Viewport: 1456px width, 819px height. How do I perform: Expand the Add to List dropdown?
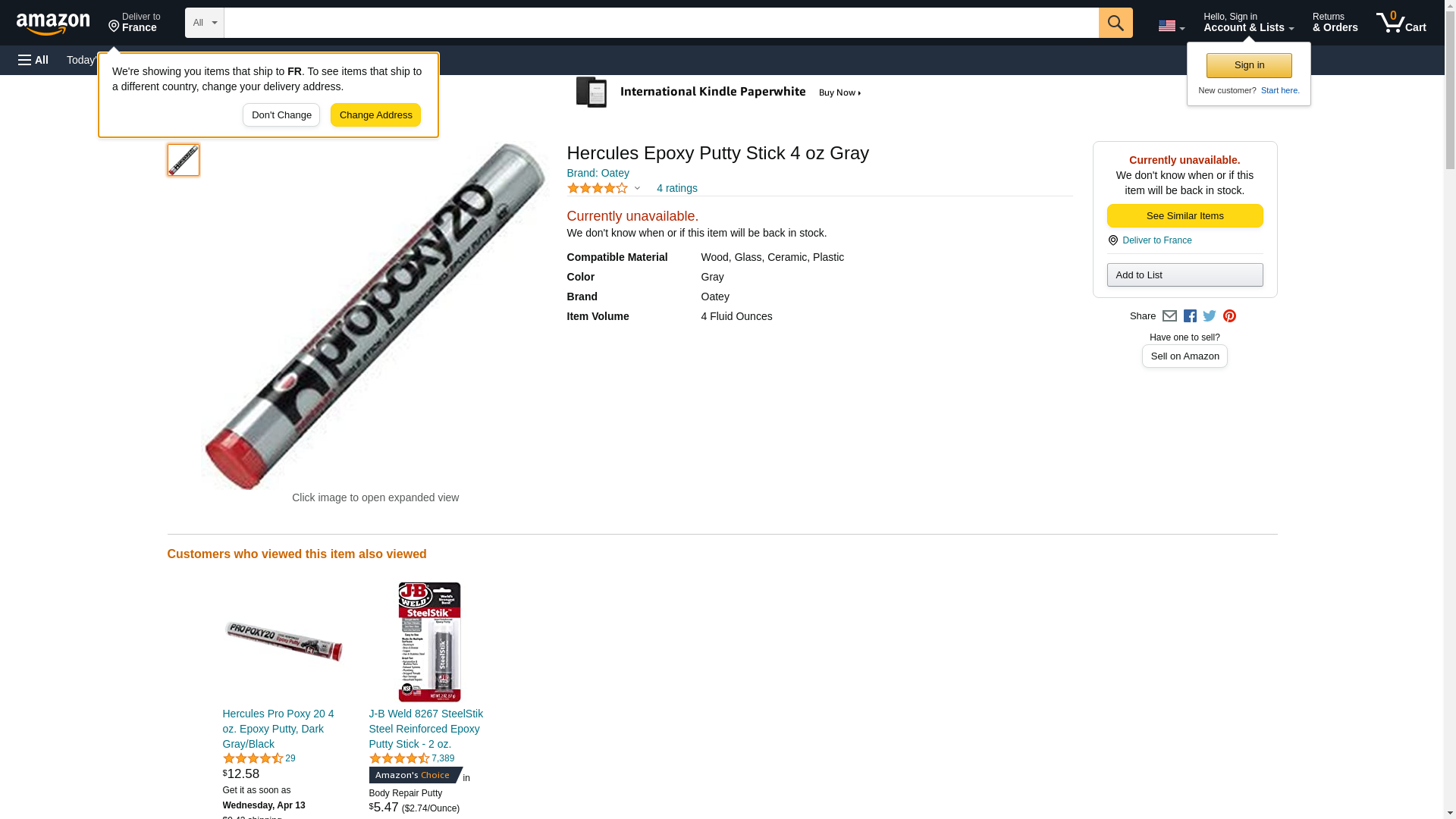[1185, 275]
